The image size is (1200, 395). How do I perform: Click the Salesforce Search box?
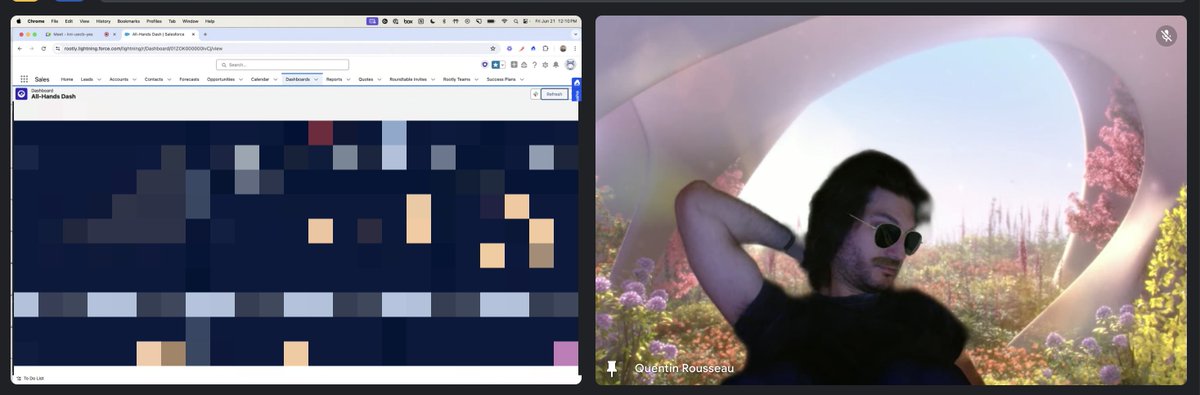coord(282,65)
